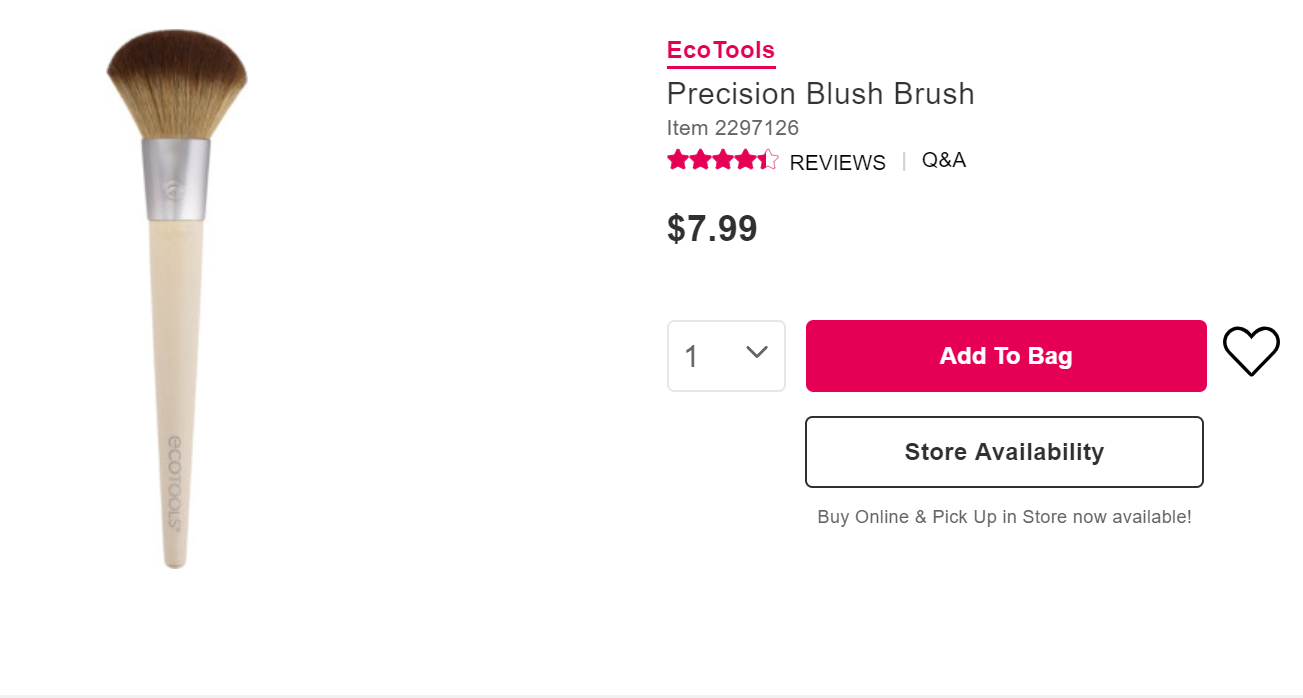This screenshot has width=1303, height=698.
Task: Click the half-filled fifth rating star
Action: click(x=767, y=160)
